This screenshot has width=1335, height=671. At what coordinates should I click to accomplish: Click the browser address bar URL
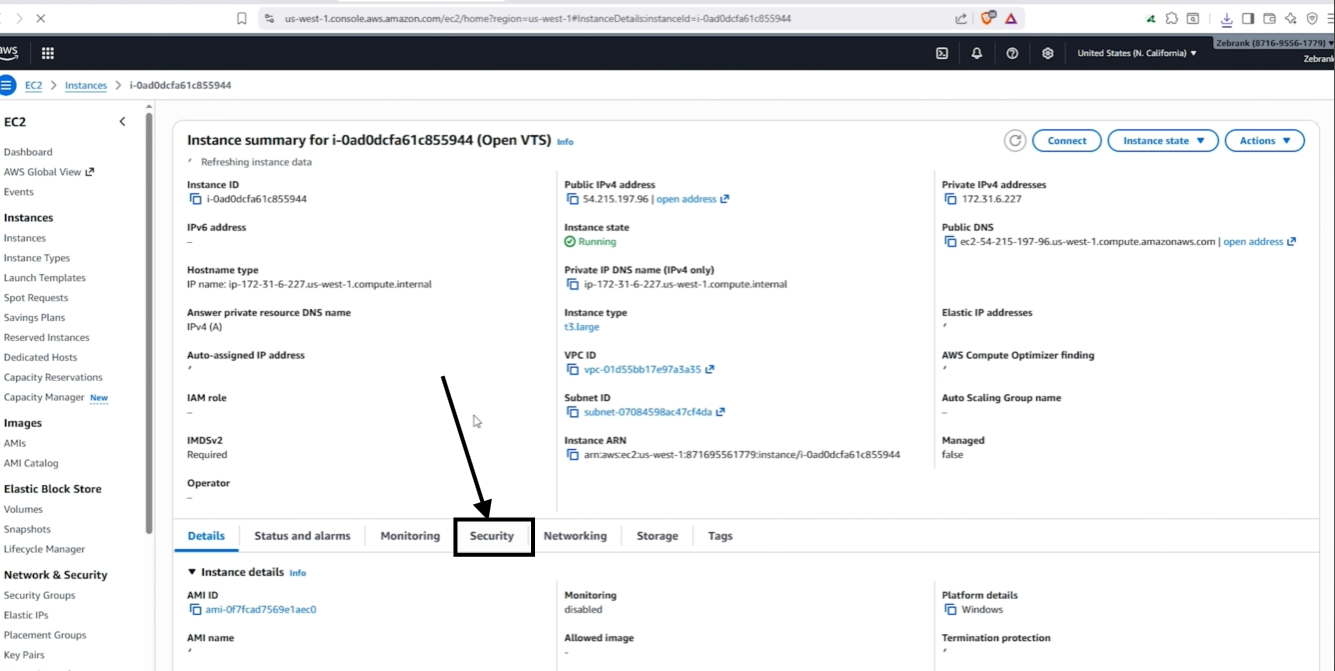pos(538,18)
